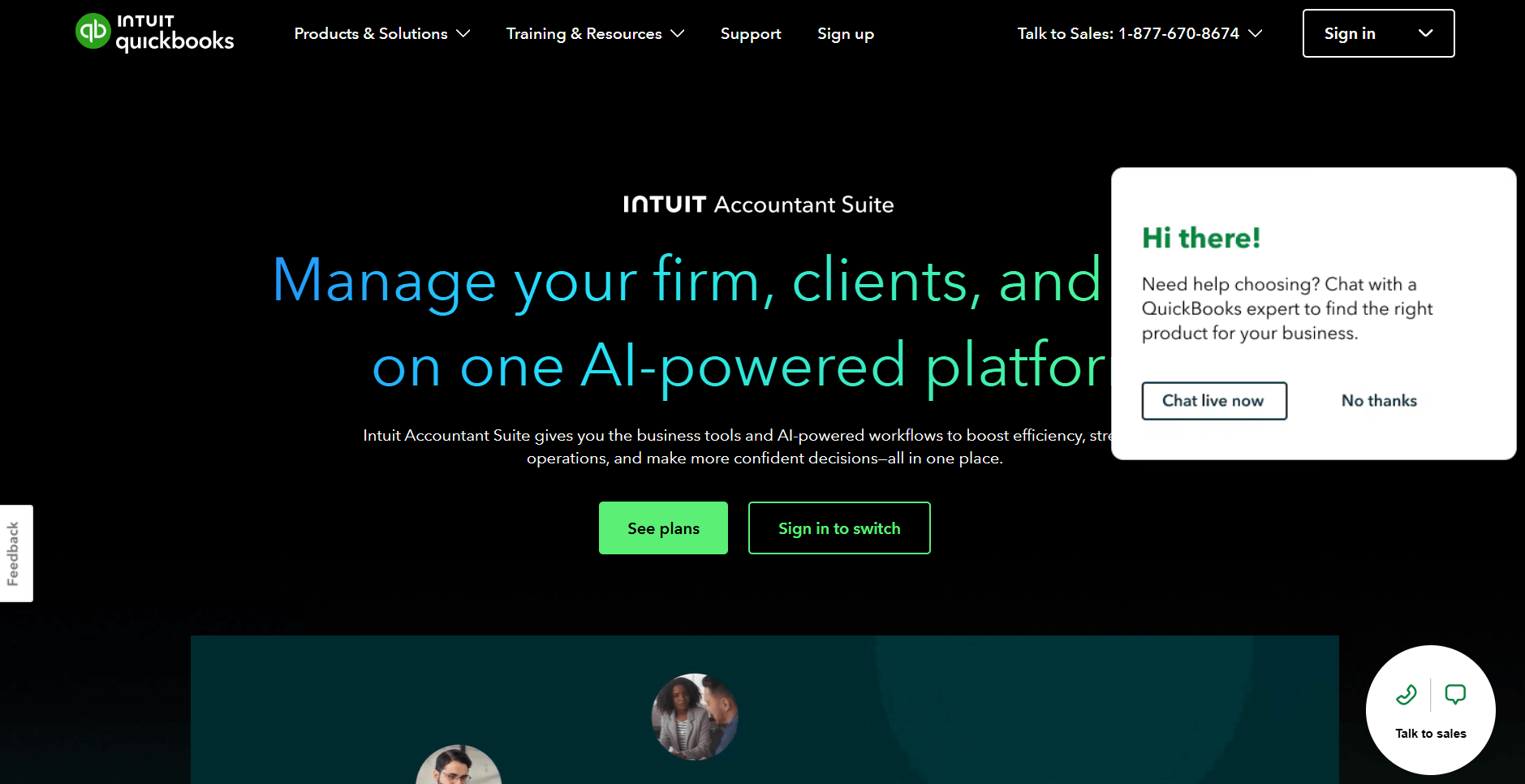Viewport: 1525px width, 784px height.
Task: Click the phone icon in Talk to sales
Action: click(x=1407, y=695)
